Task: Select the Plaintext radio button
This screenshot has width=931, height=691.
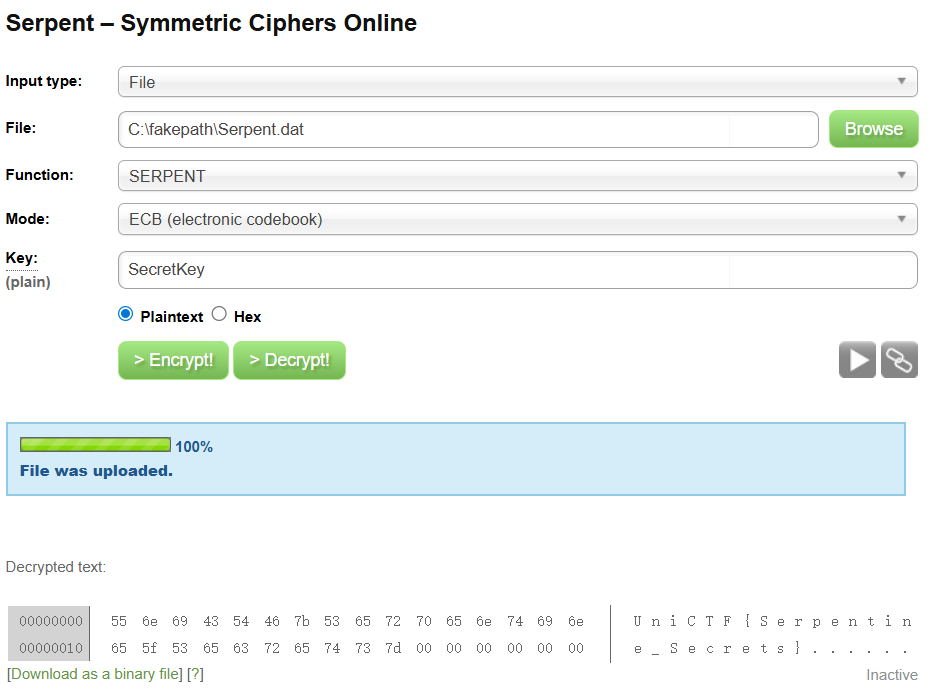Action: click(125, 314)
